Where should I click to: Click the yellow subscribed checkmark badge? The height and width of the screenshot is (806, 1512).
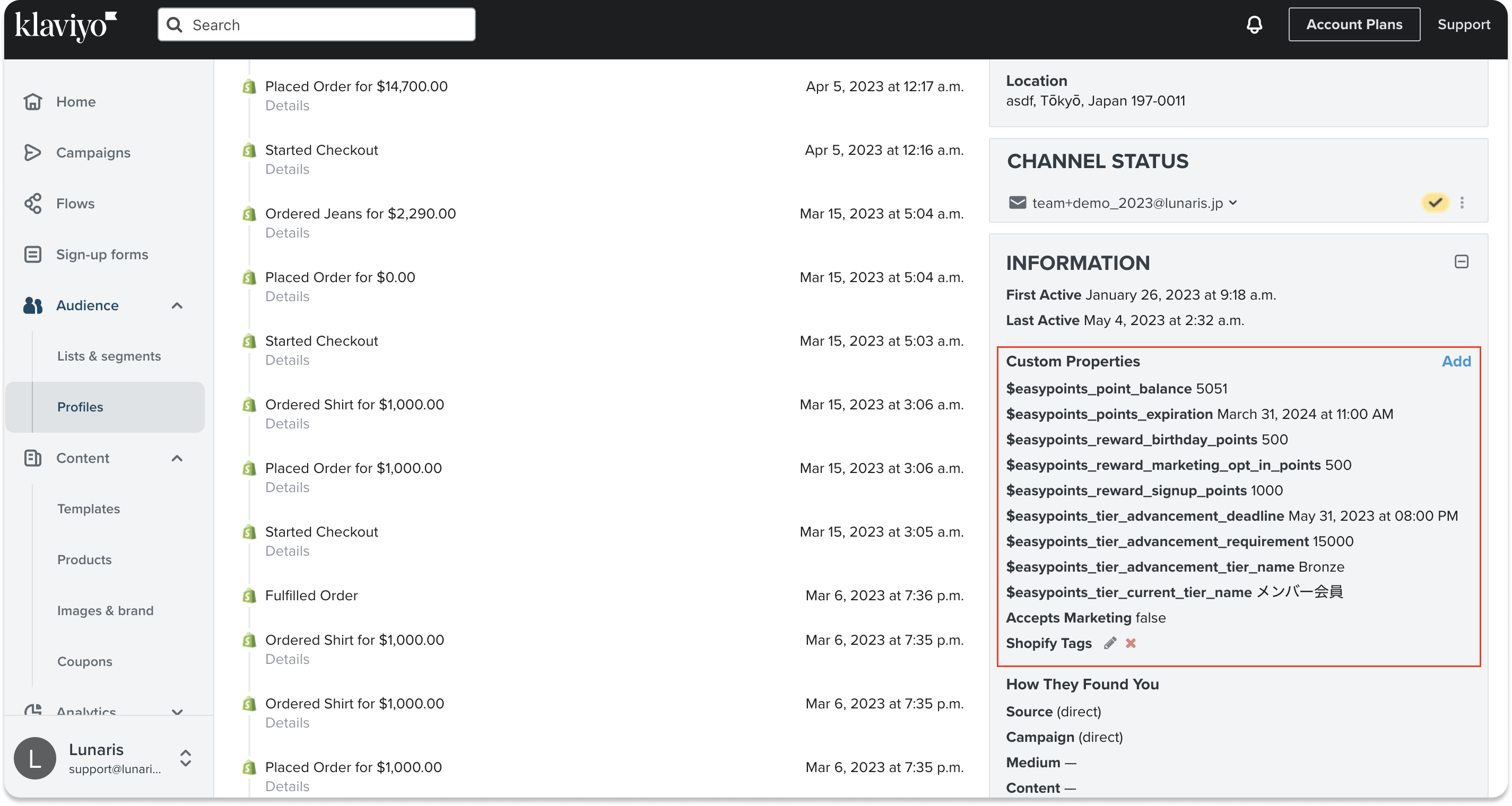pyautogui.click(x=1435, y=203)
